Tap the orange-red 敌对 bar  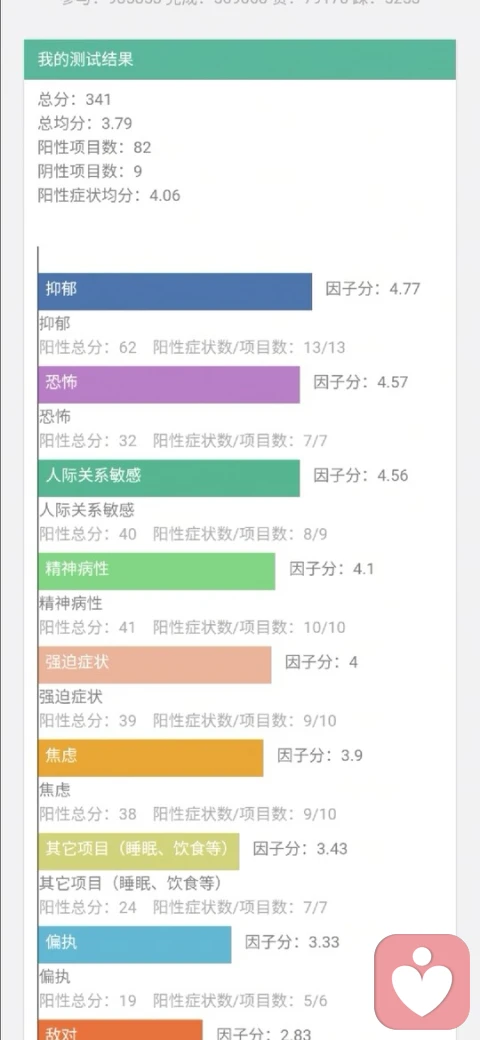tap(120, 1029)
